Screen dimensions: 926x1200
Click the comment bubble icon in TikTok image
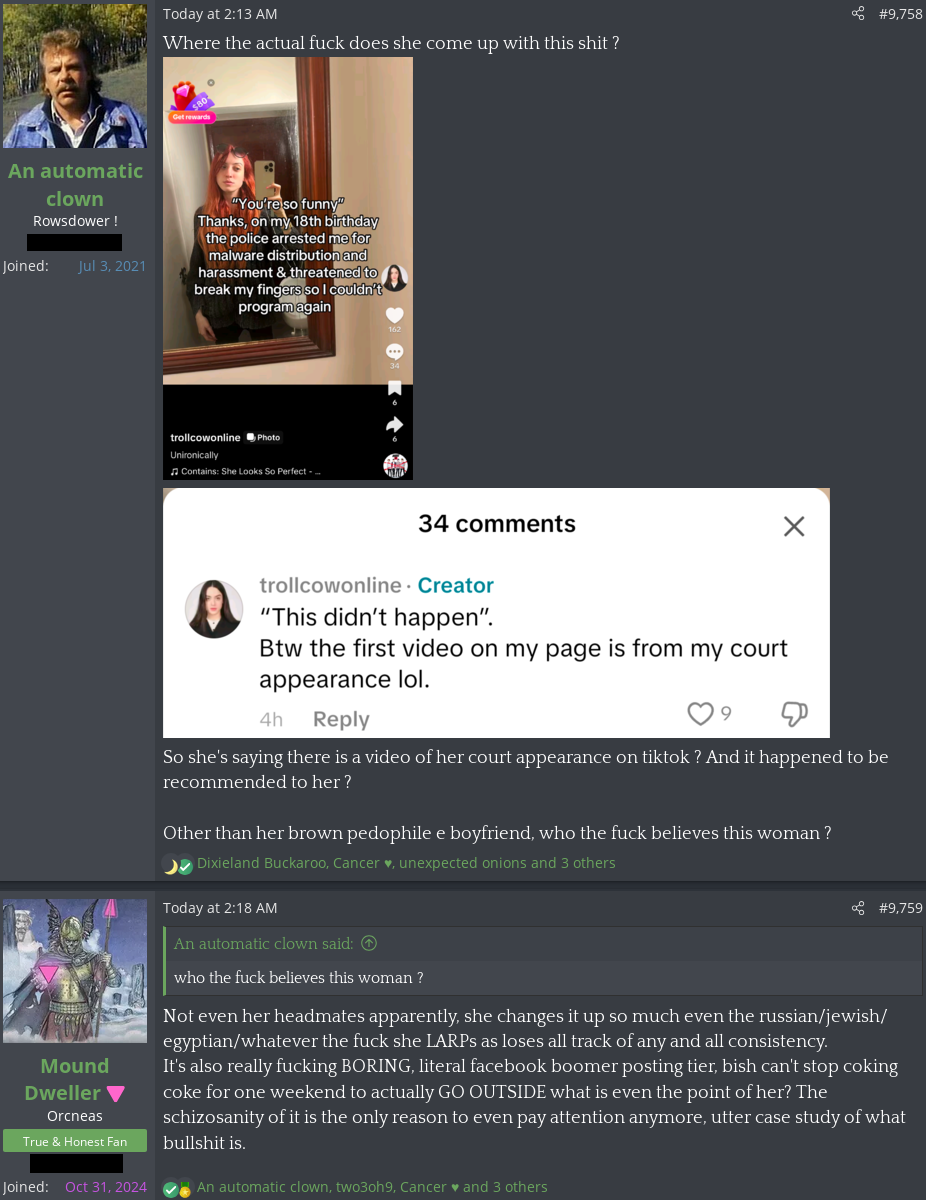394,351
